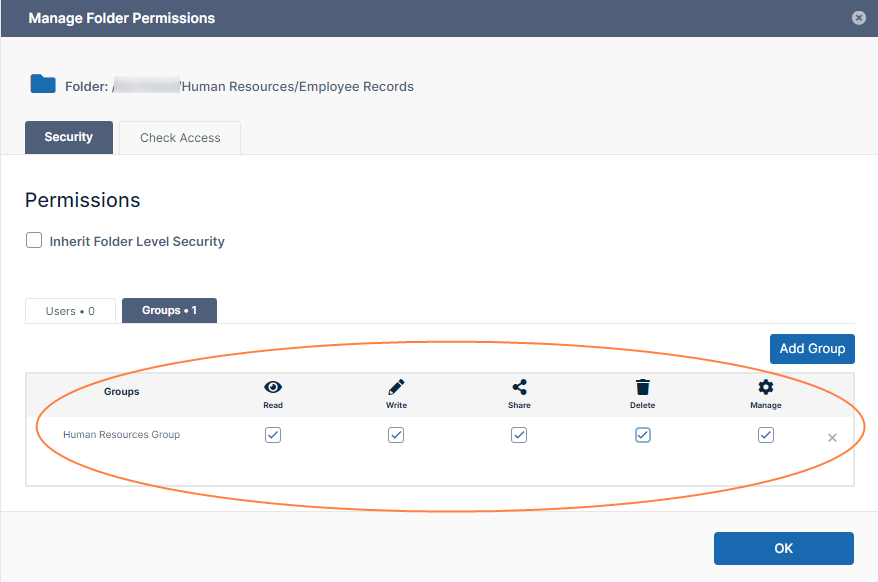Click the Manage gear icon header
Screen dimensions: 878x582
766,388
